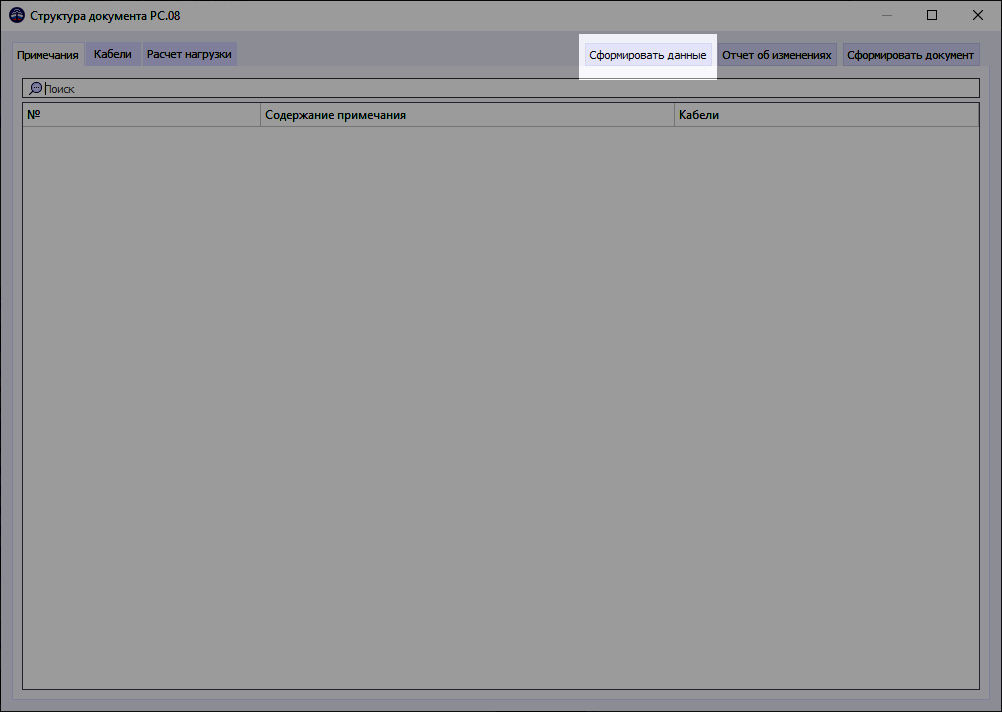1002x712 pixels.
Task: Generate the document with Сформировать документ
Action: (x=911, y=54)
